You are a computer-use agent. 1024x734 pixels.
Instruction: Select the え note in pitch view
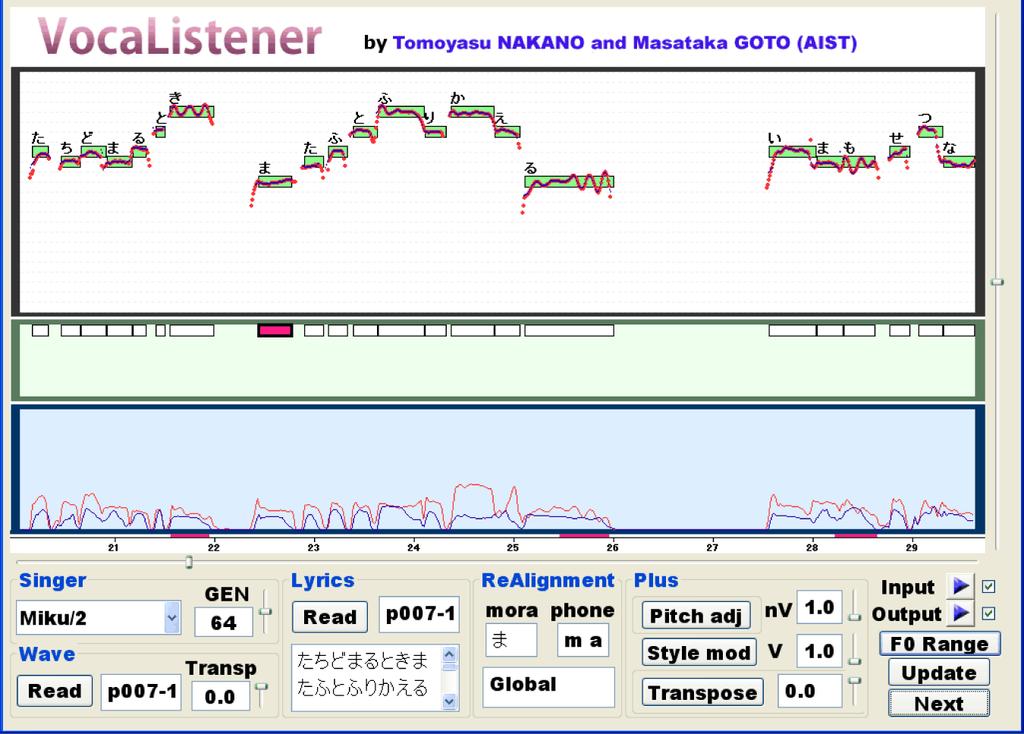point(507,132)
